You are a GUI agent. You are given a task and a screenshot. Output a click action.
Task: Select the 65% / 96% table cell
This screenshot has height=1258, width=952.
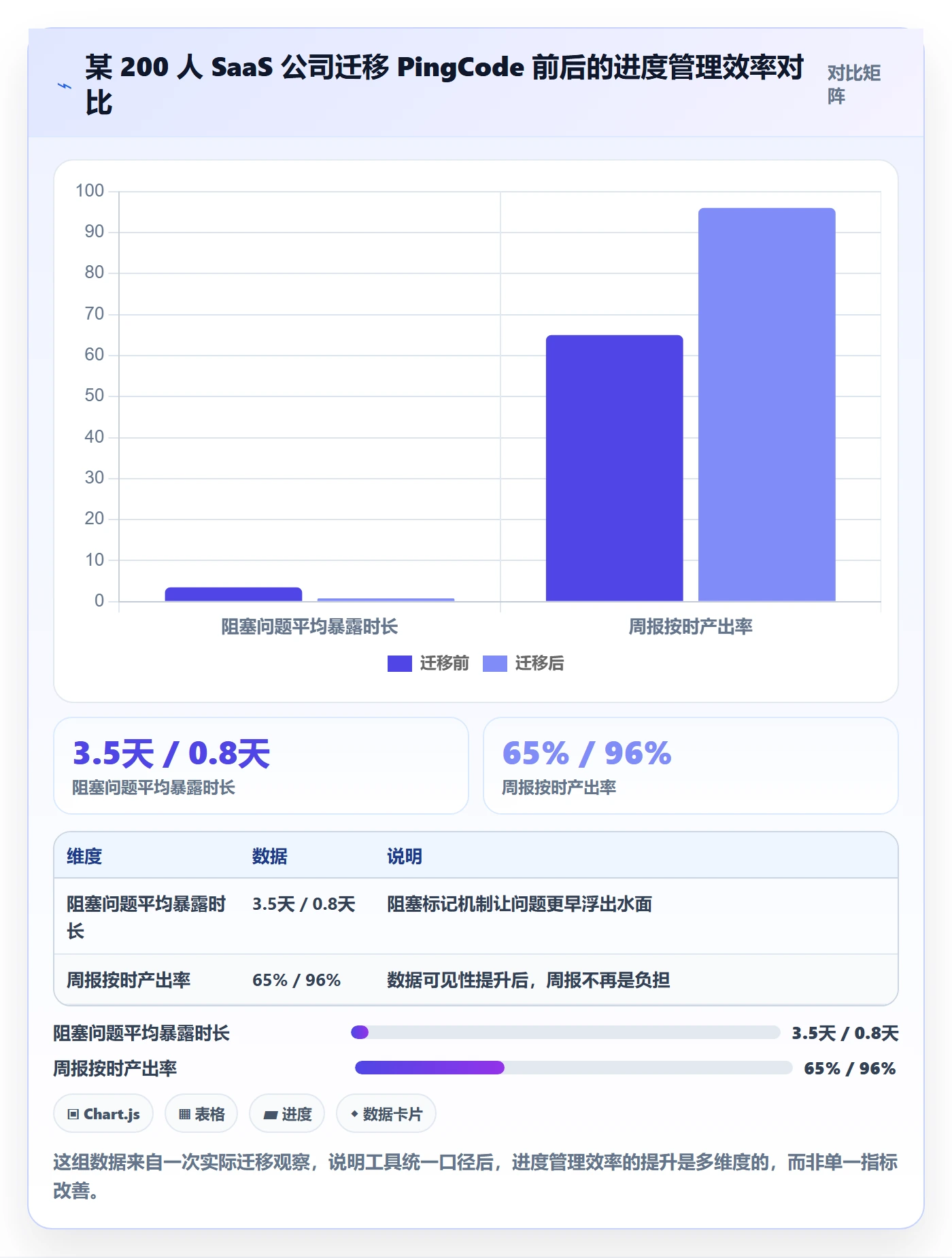pos(296,980)
